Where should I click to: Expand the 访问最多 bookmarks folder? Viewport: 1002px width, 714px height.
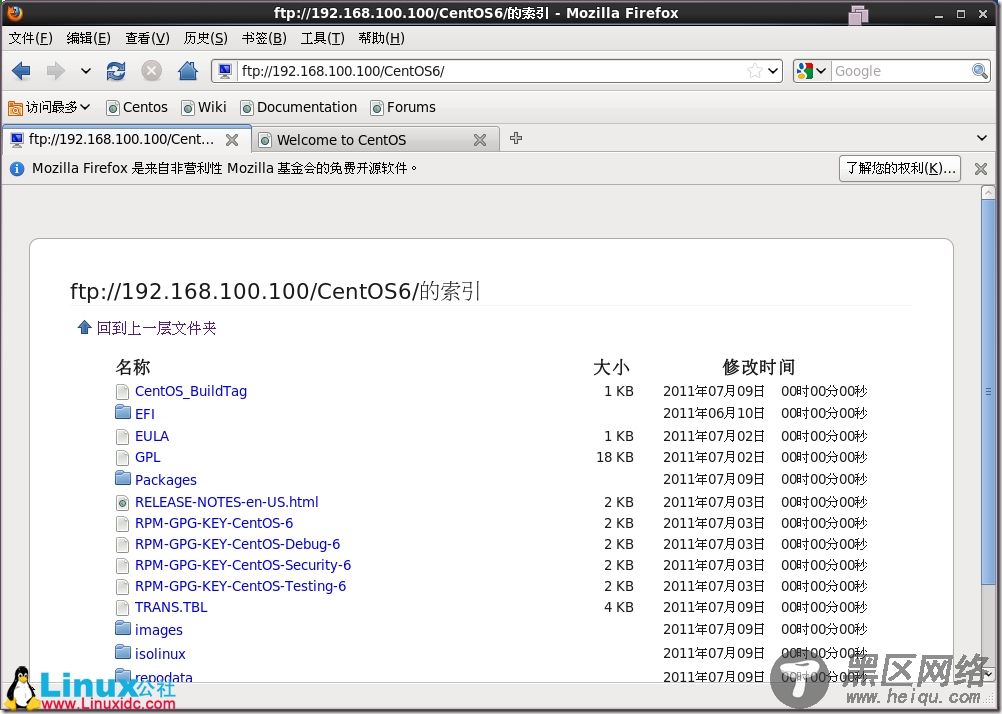point(49,107)
